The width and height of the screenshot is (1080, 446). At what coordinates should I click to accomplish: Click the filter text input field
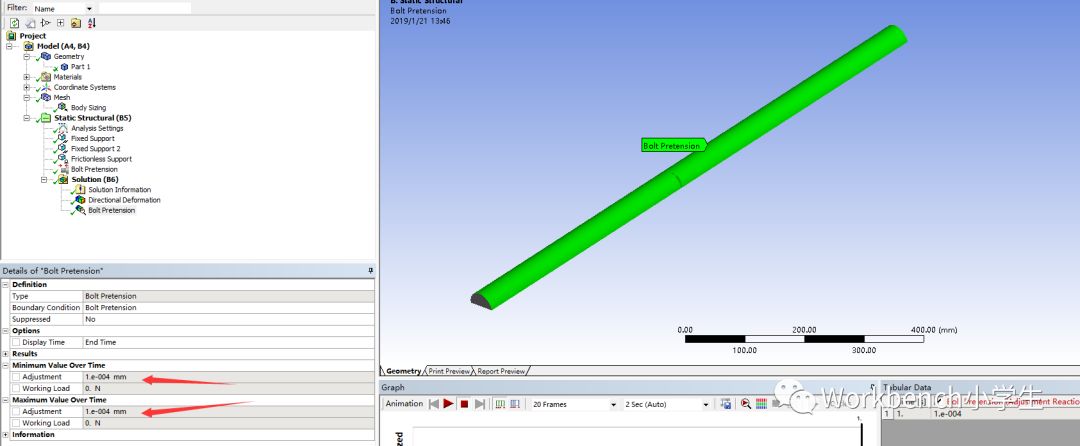click(145, 8)
